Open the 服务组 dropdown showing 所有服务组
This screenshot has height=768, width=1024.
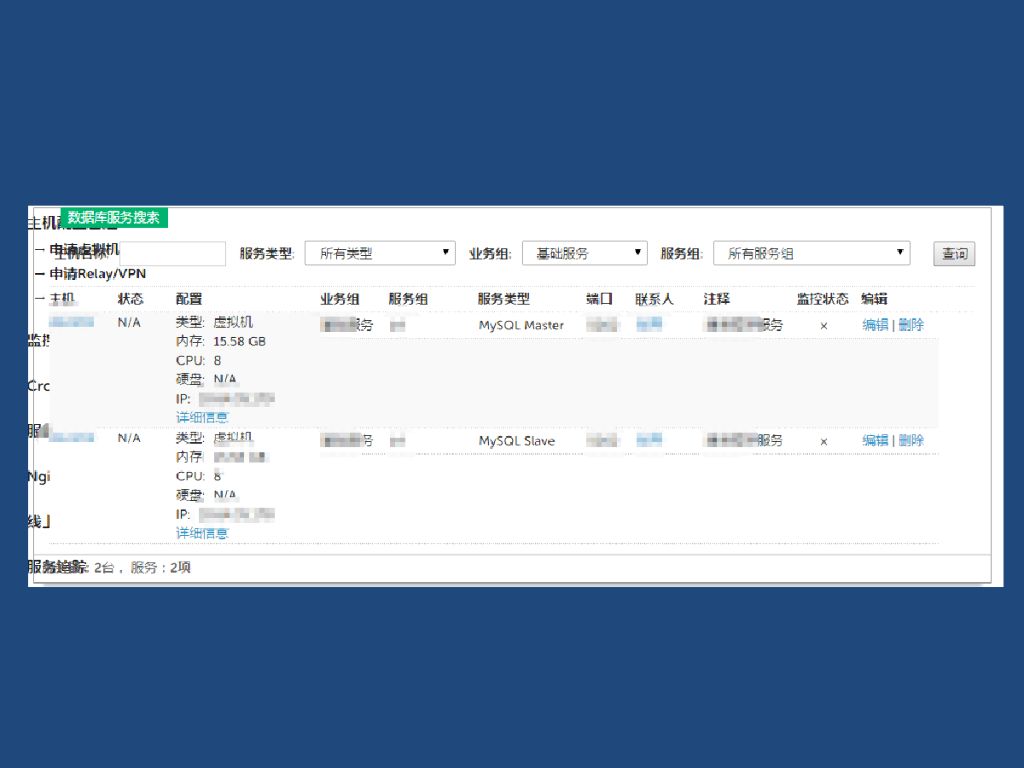pos(811,253)
